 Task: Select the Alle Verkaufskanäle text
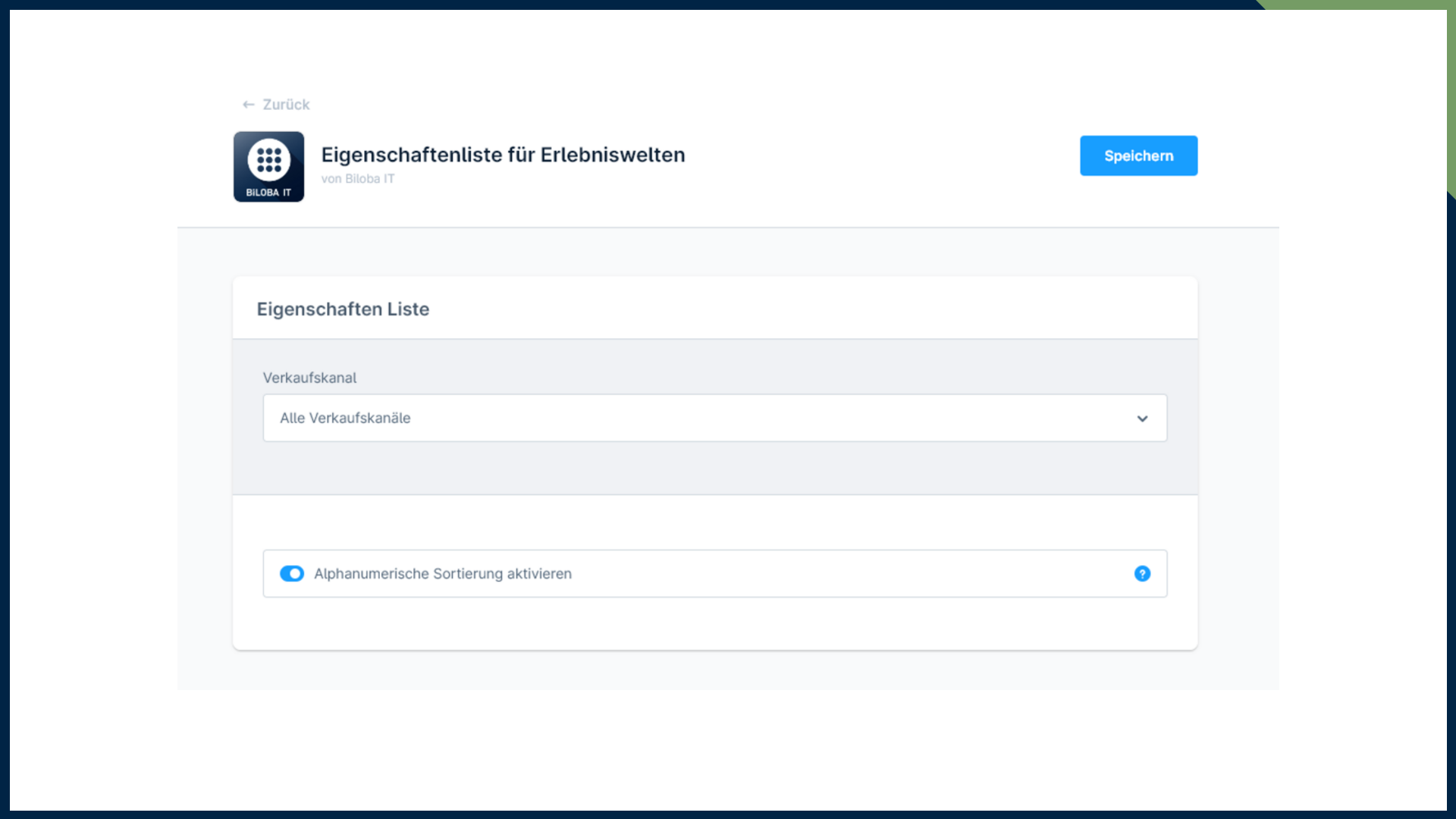[x=345, y=418]
